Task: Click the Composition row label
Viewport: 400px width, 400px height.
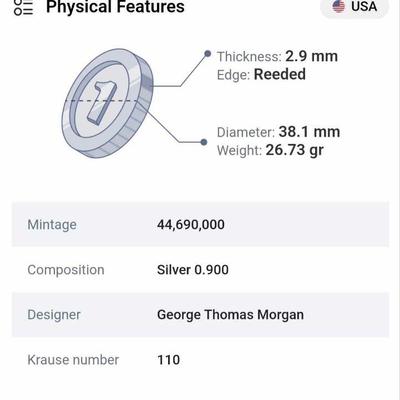Action: (x=66, y=270)
